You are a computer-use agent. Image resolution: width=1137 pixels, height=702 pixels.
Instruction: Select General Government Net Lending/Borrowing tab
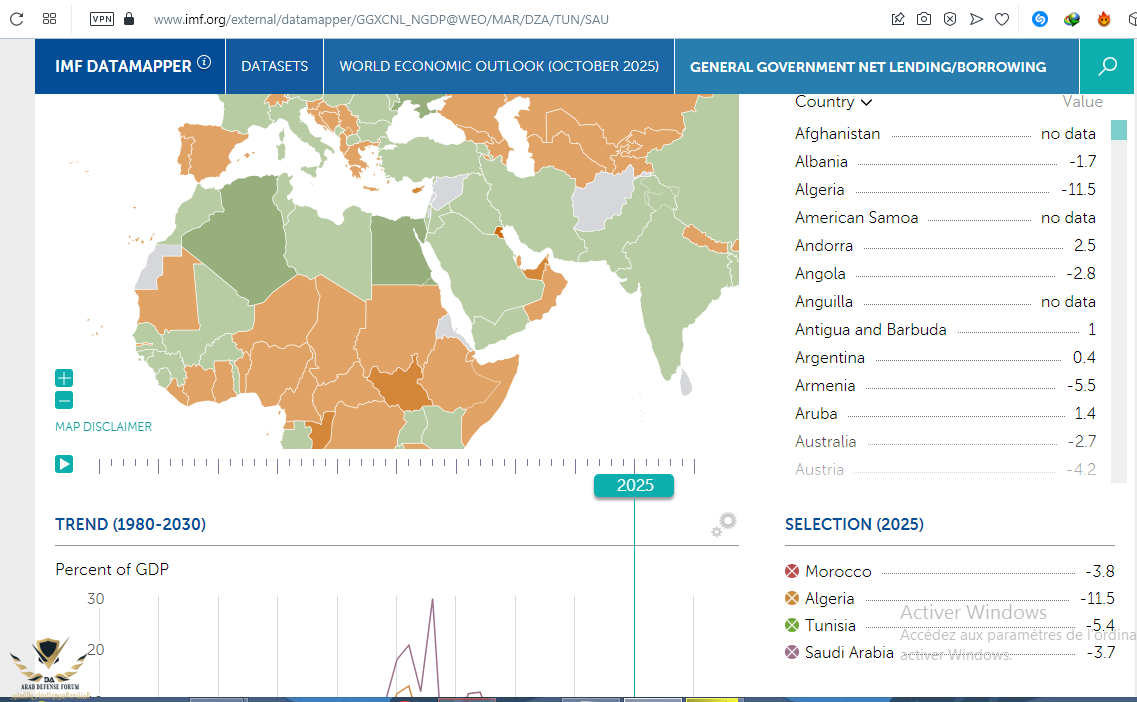[x=867, y=67]
